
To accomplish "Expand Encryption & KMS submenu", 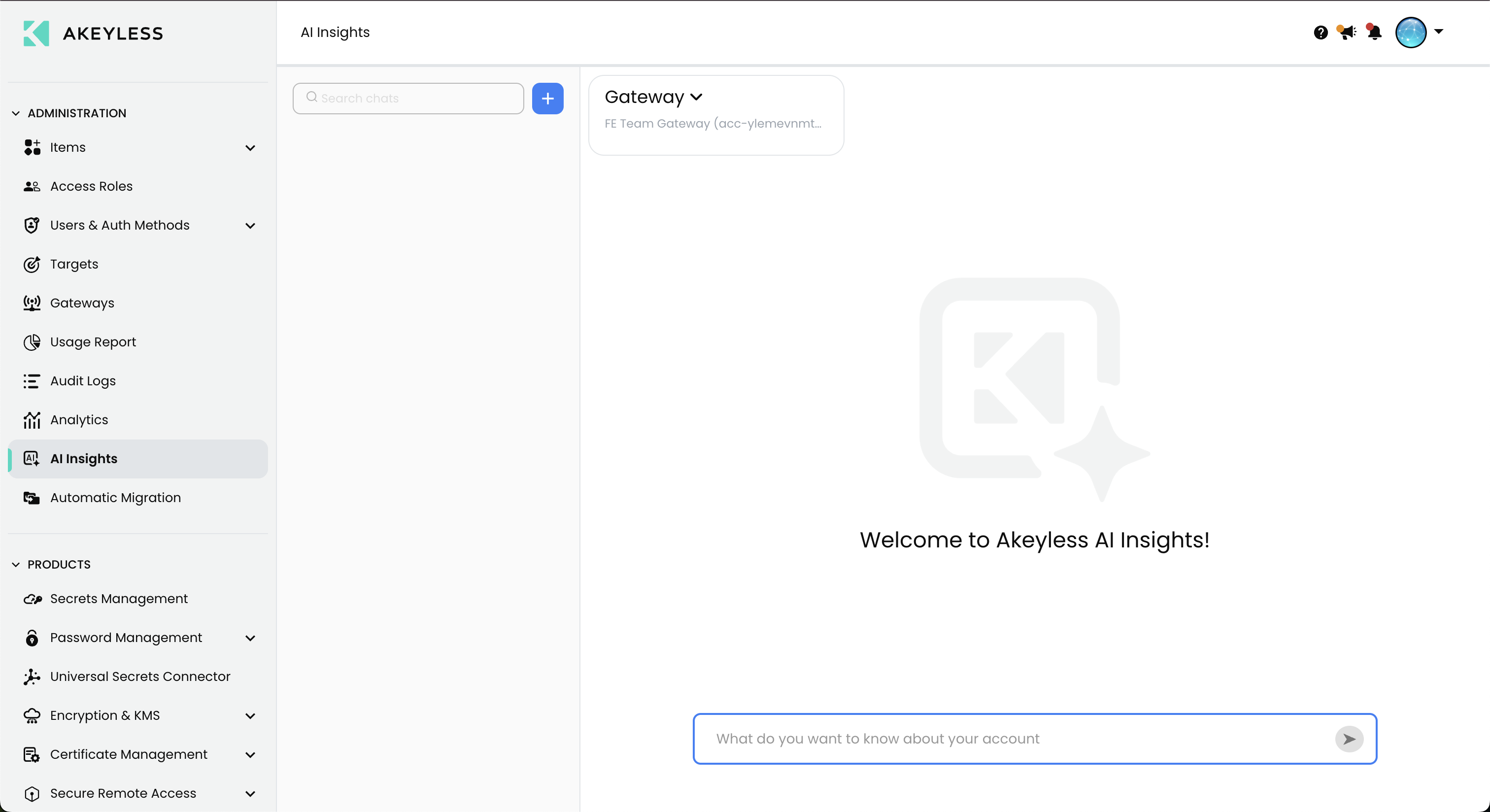I will point(250,716).
